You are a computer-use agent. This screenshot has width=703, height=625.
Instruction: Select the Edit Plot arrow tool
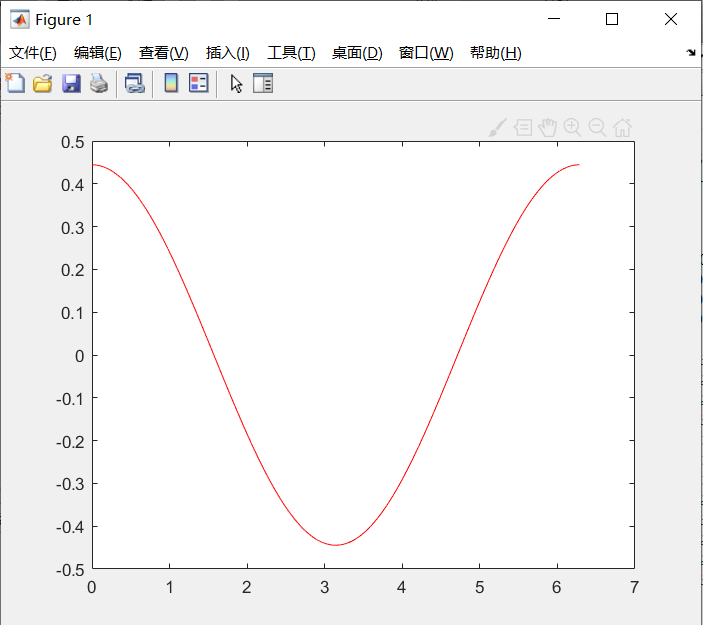point(236,83)
